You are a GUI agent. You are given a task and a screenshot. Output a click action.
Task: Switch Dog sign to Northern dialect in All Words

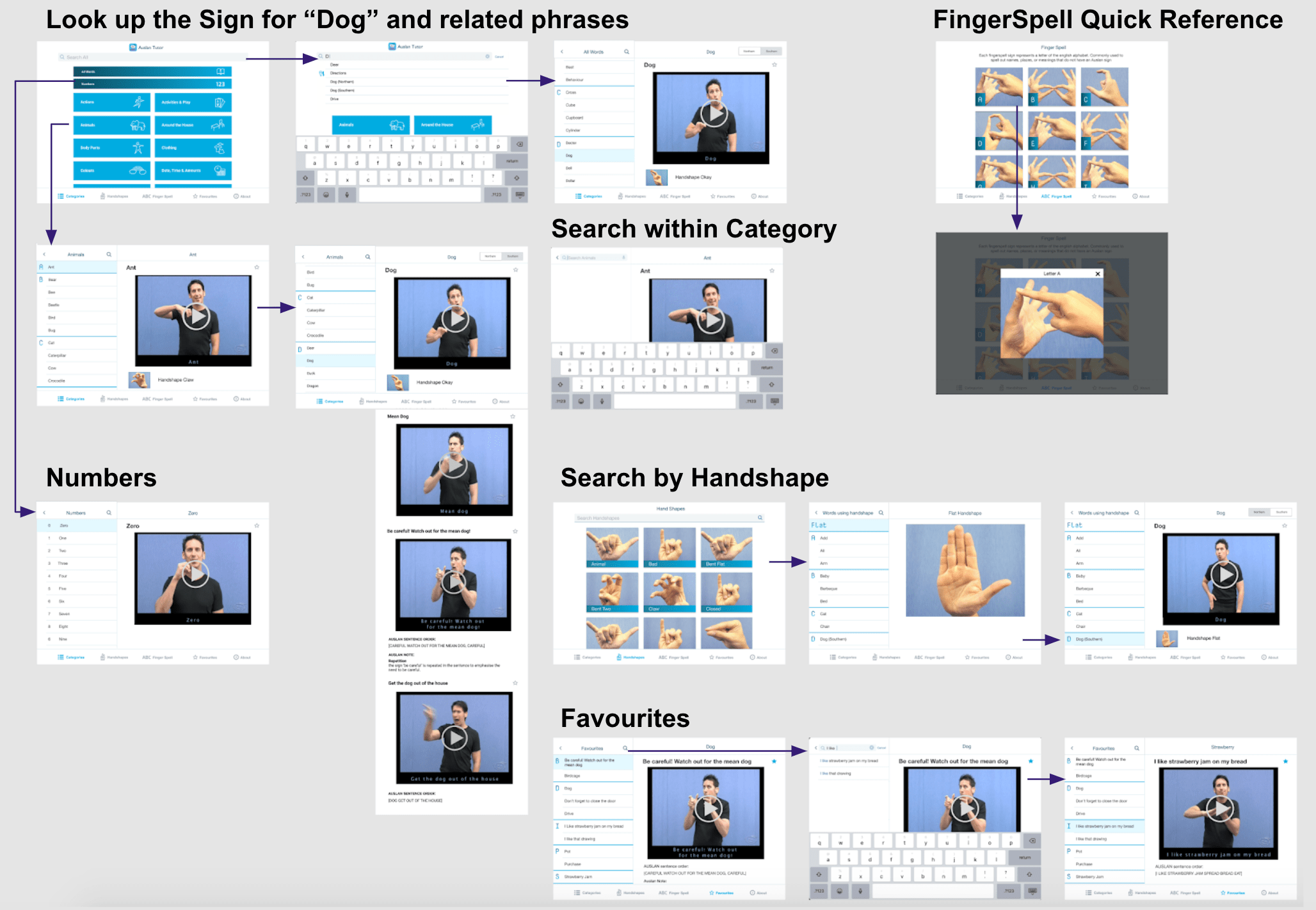coord(749,51)
